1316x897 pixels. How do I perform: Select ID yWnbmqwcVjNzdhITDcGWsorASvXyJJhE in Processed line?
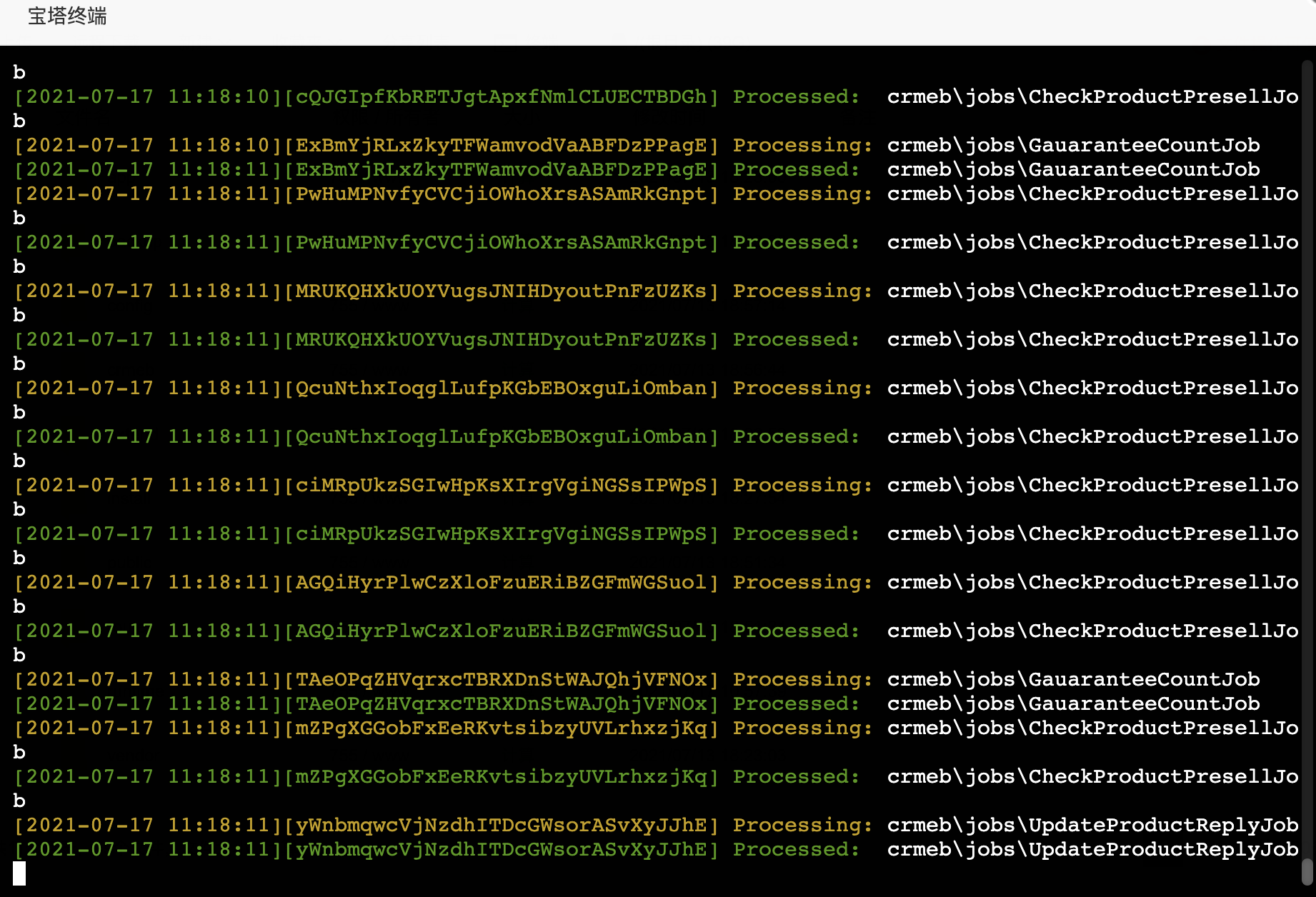click(x=501, y=850)
